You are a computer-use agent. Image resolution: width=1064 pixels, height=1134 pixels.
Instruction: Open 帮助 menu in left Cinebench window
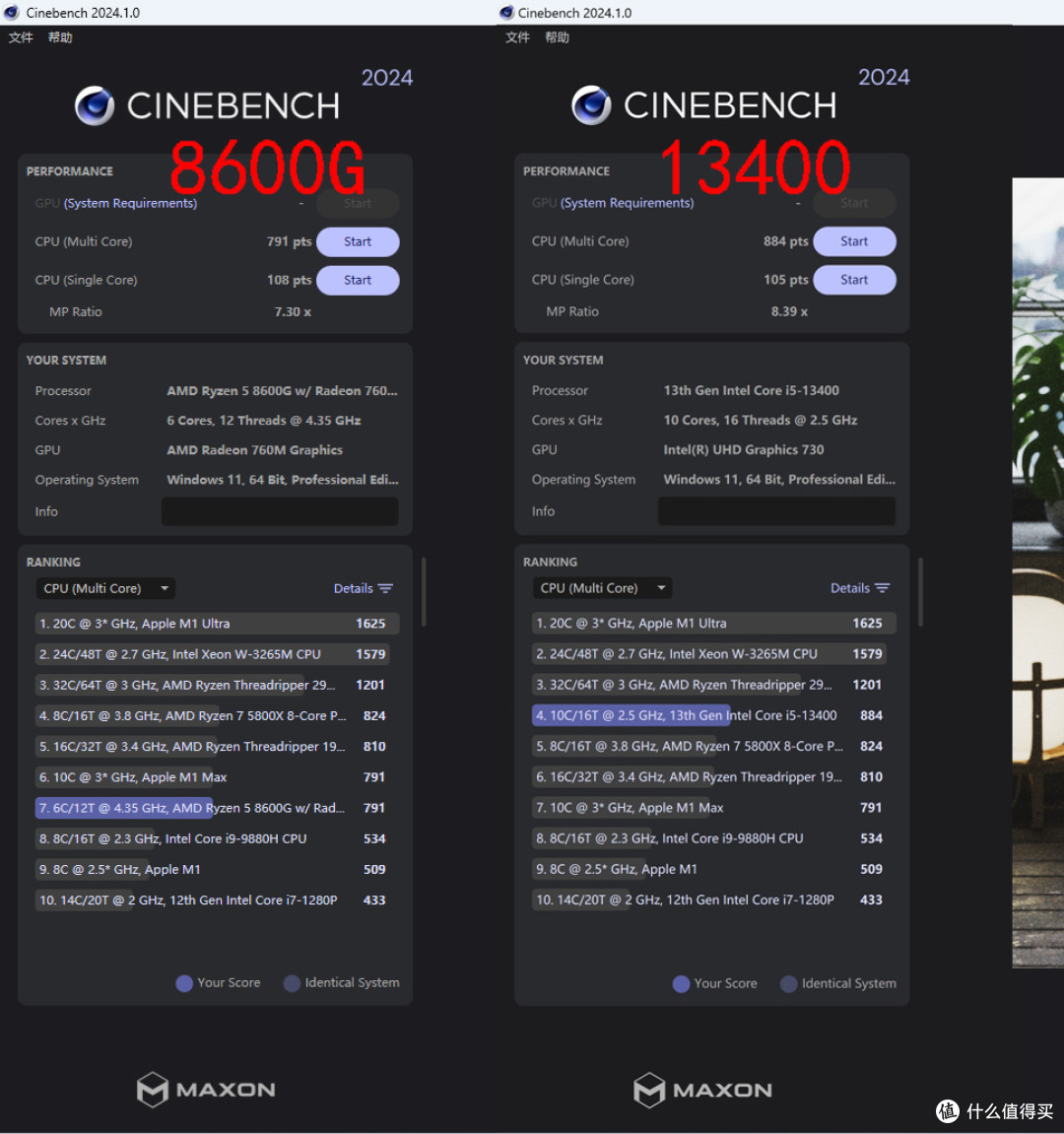(60, 37)
